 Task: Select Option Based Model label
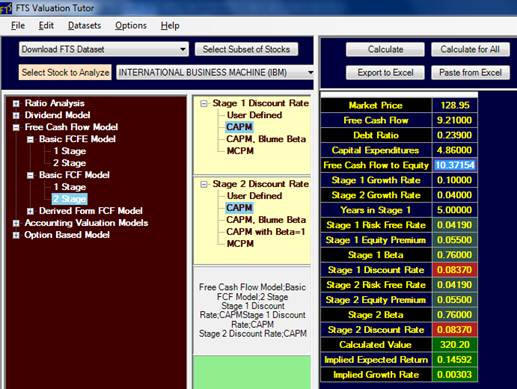pyautogui.click(x=67, y=235)
